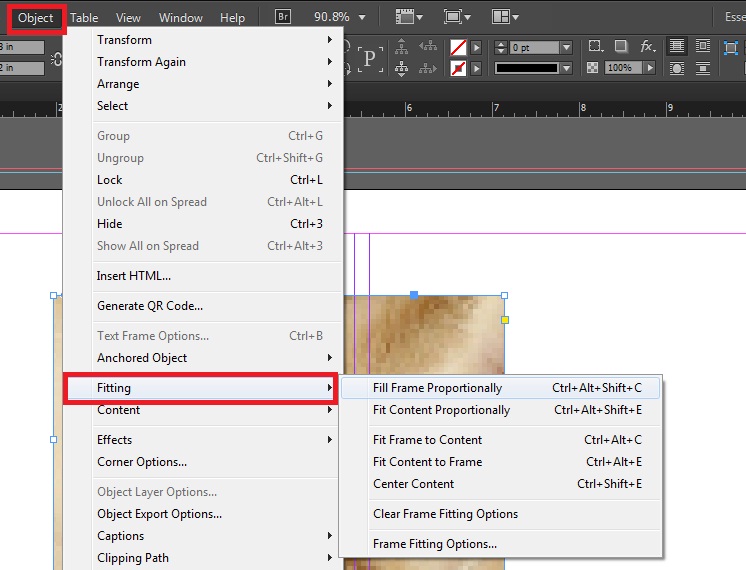Image resolution: width=746 pixels, height=570 pixels.
Task: Open the Arrange Documents layout dropdown
Action: pos(505,17)
